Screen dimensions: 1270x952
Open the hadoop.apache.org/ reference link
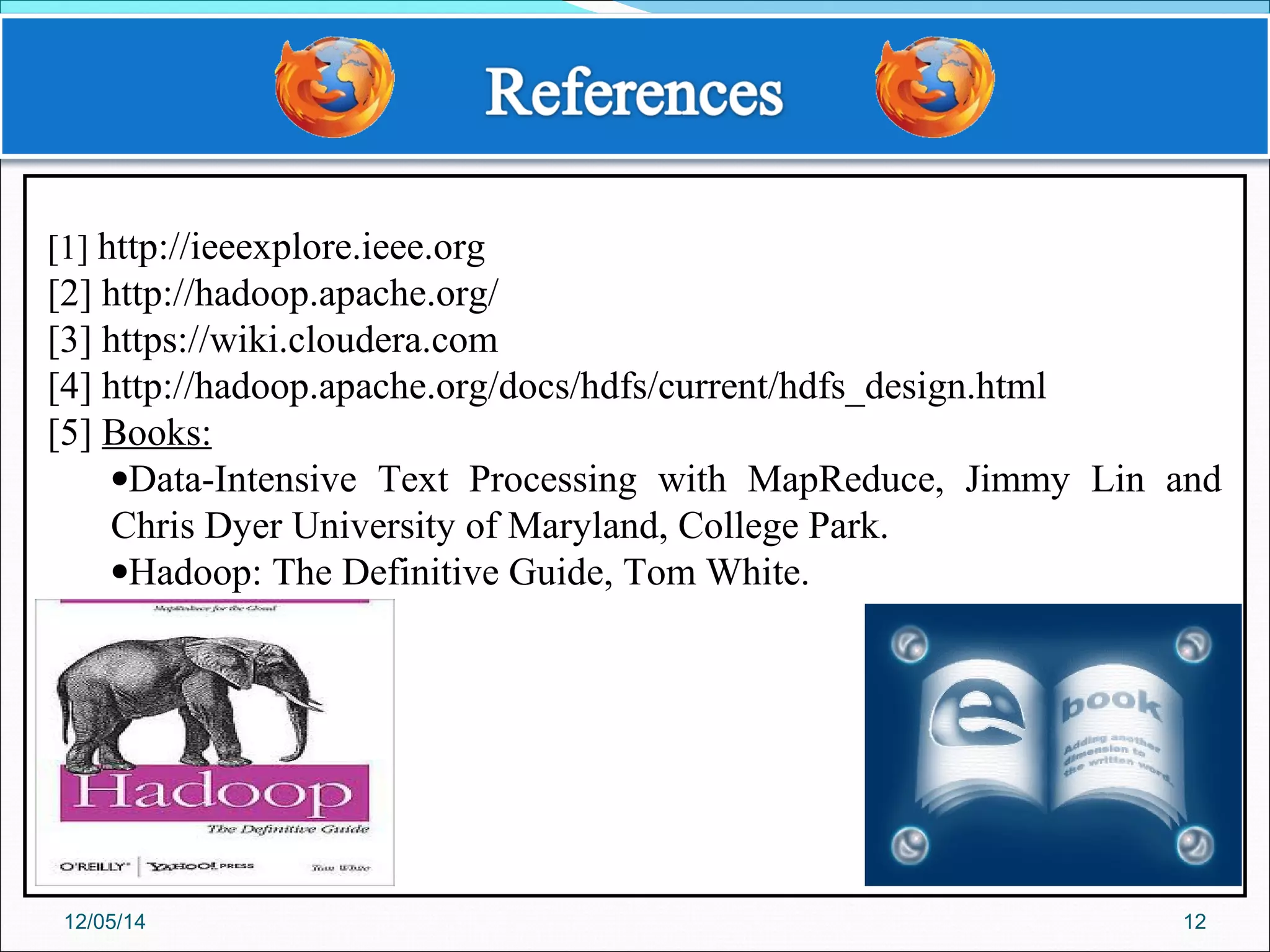tap(300, 294)
